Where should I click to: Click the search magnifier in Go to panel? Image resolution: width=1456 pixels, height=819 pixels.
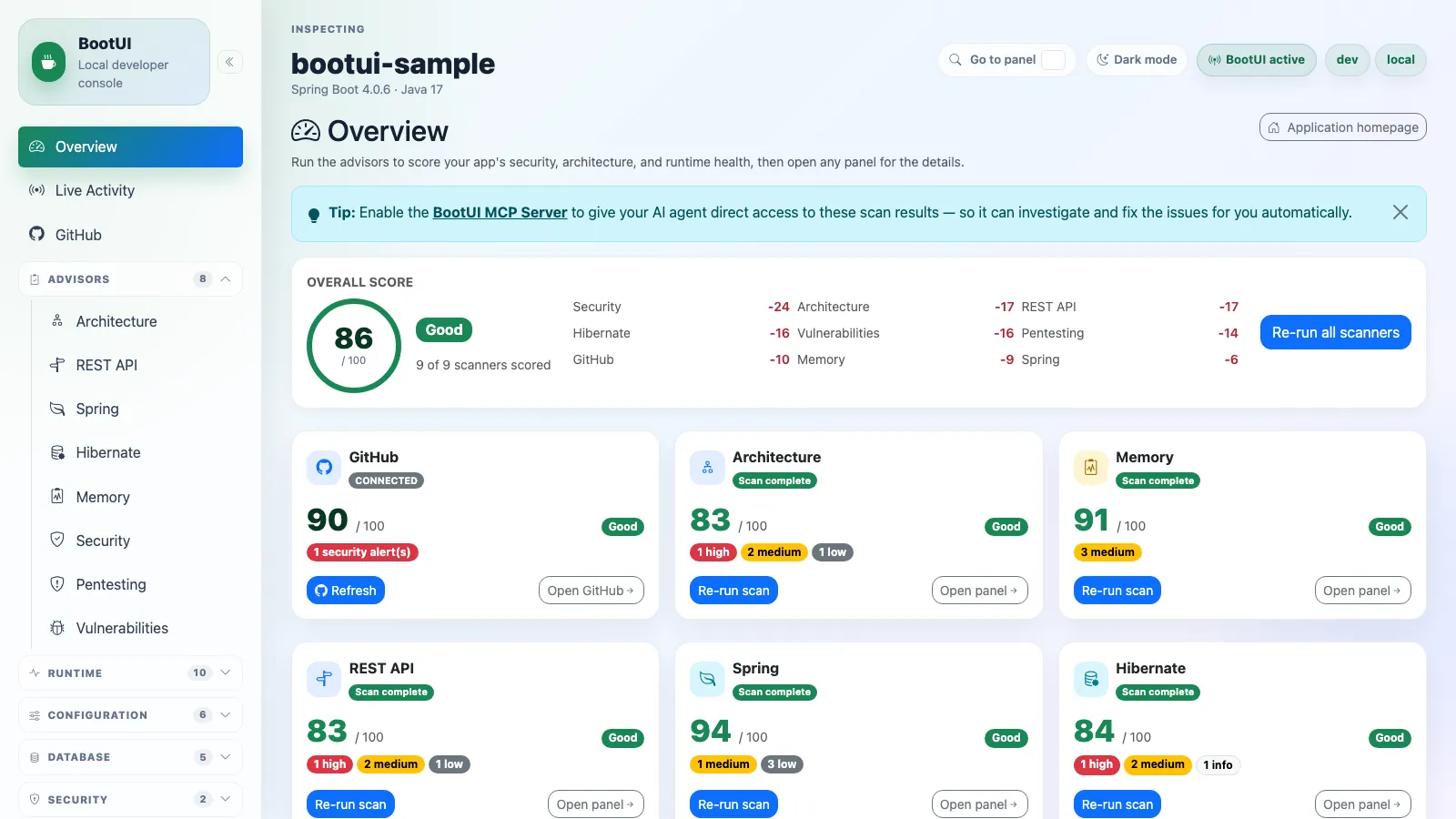[x=955, y=60]
